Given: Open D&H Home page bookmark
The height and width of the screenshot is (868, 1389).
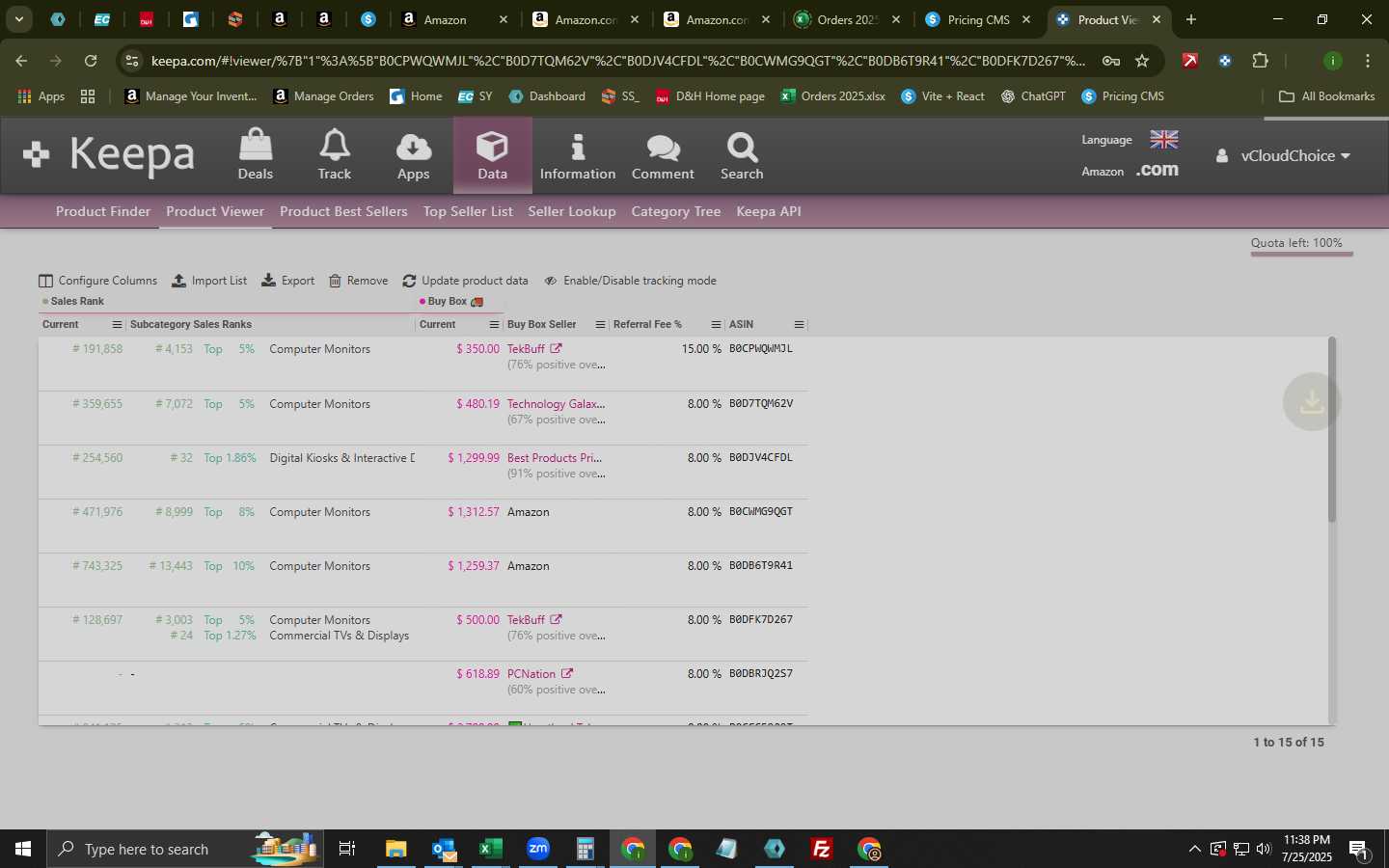Looking at the screenshot, I should coord(710,96).
